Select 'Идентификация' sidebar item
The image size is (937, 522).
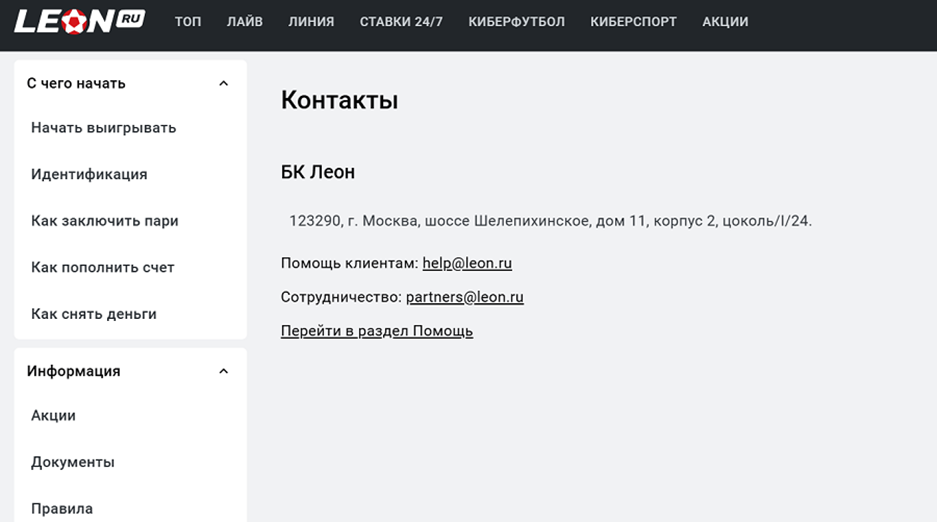coord(89,174)
